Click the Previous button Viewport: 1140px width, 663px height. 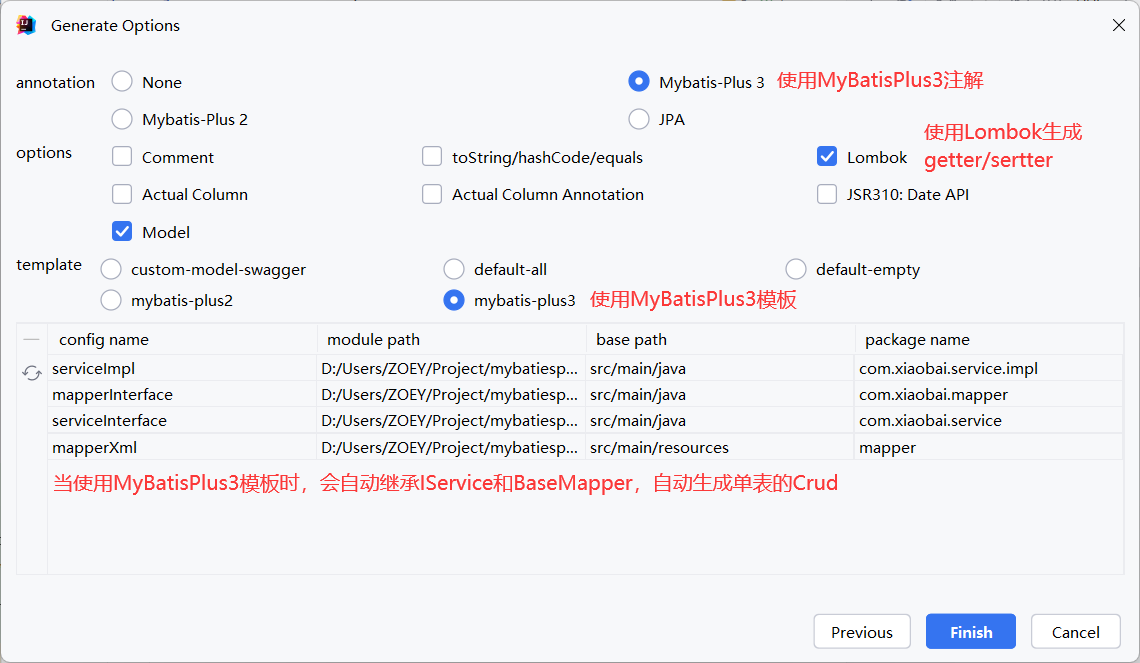pos(861,631)
